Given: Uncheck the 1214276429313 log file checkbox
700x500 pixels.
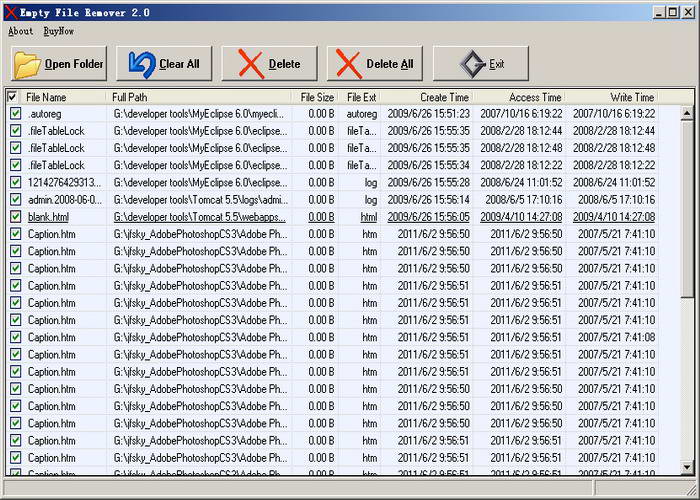Looking at the screenshot, I should tap(15, 182).
